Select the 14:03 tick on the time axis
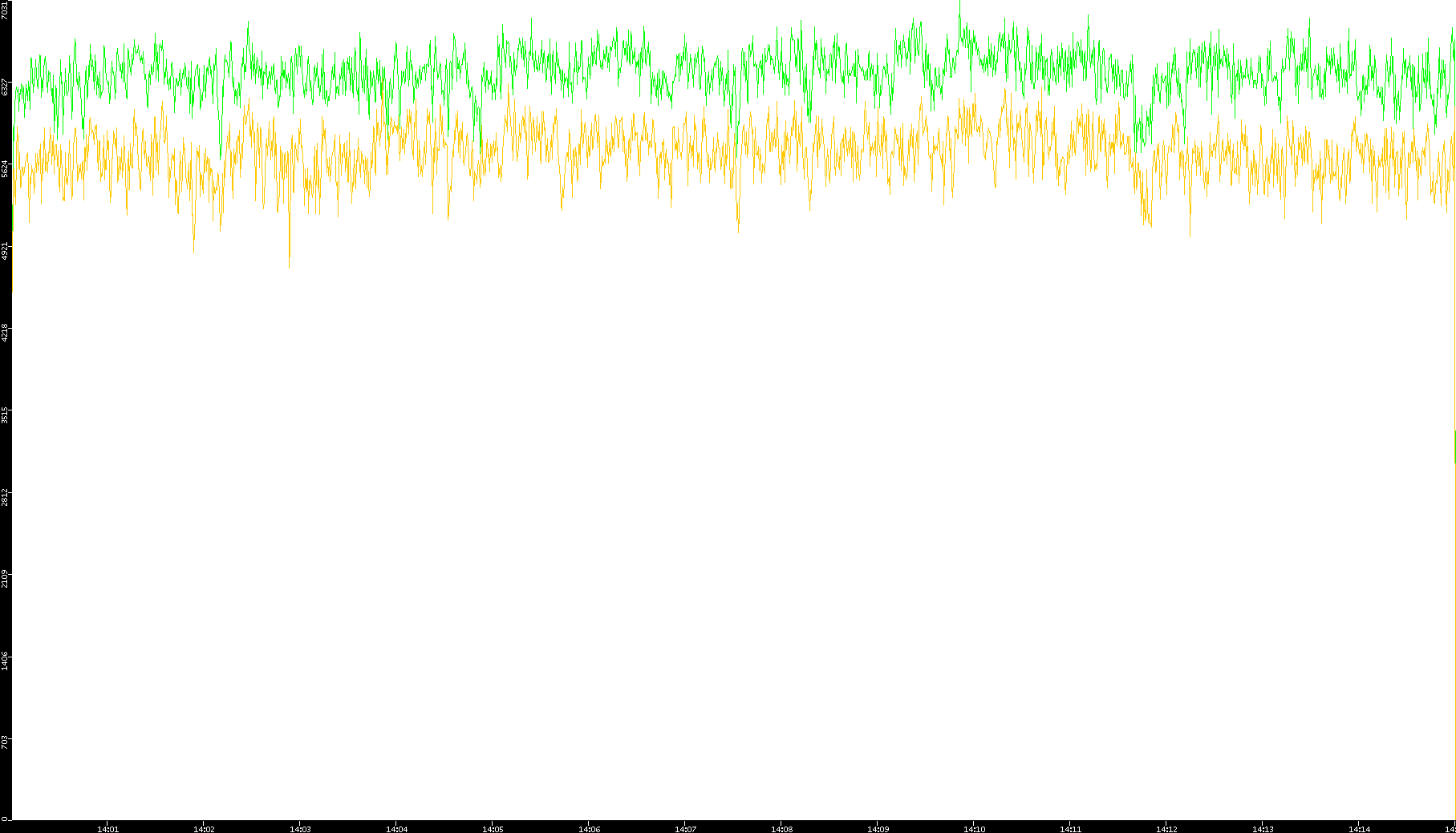This screenshot has width=1456, height=833. (x=300, y=829)
